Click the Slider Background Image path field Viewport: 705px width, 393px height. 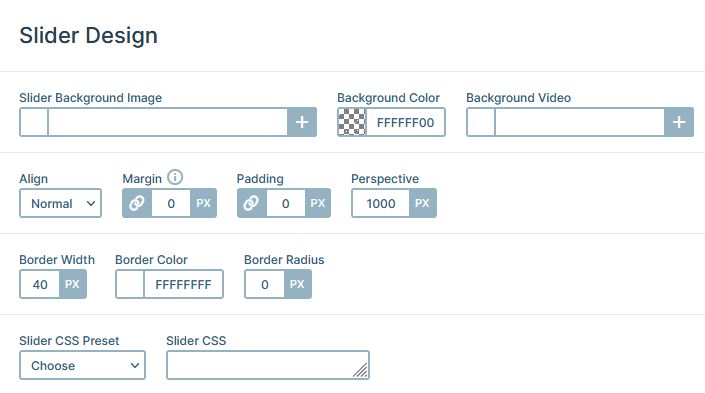pos(168,122)
